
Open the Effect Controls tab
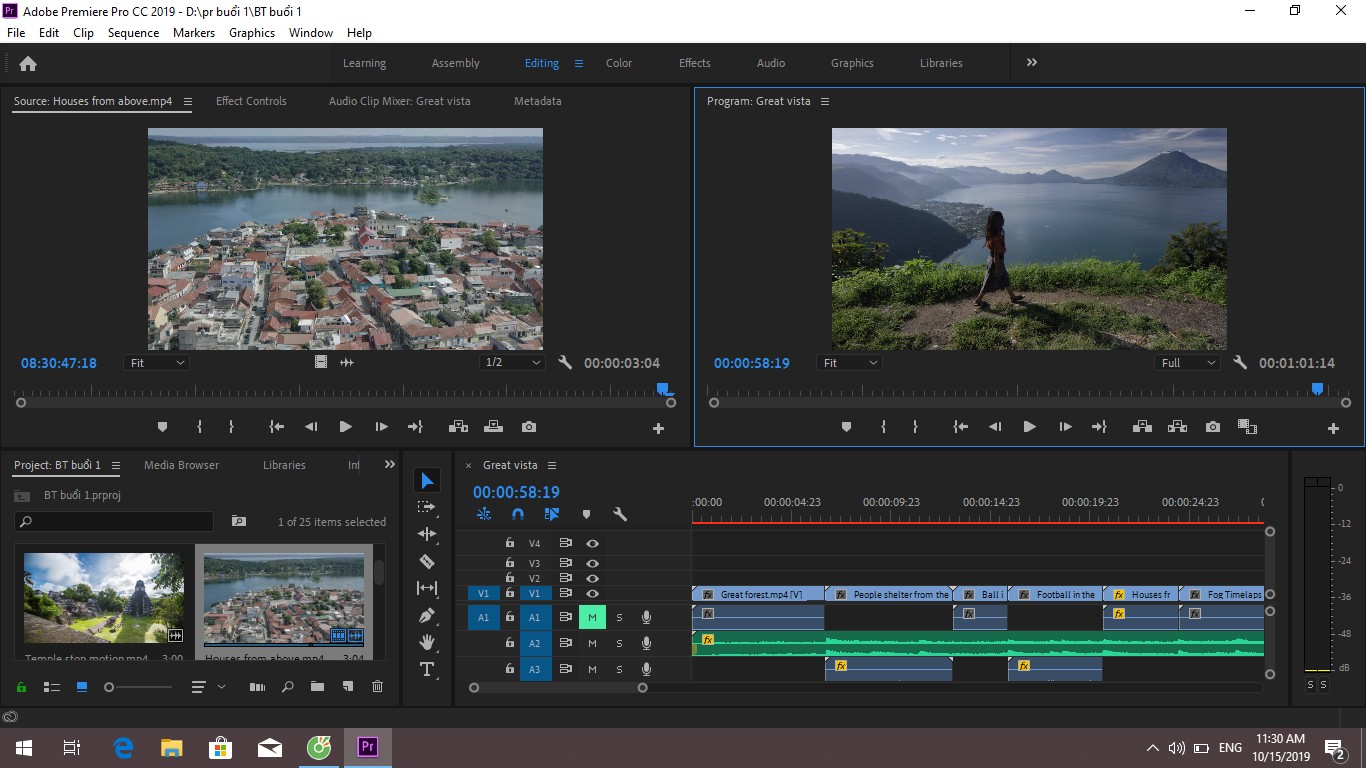click(x=251, y=101)
